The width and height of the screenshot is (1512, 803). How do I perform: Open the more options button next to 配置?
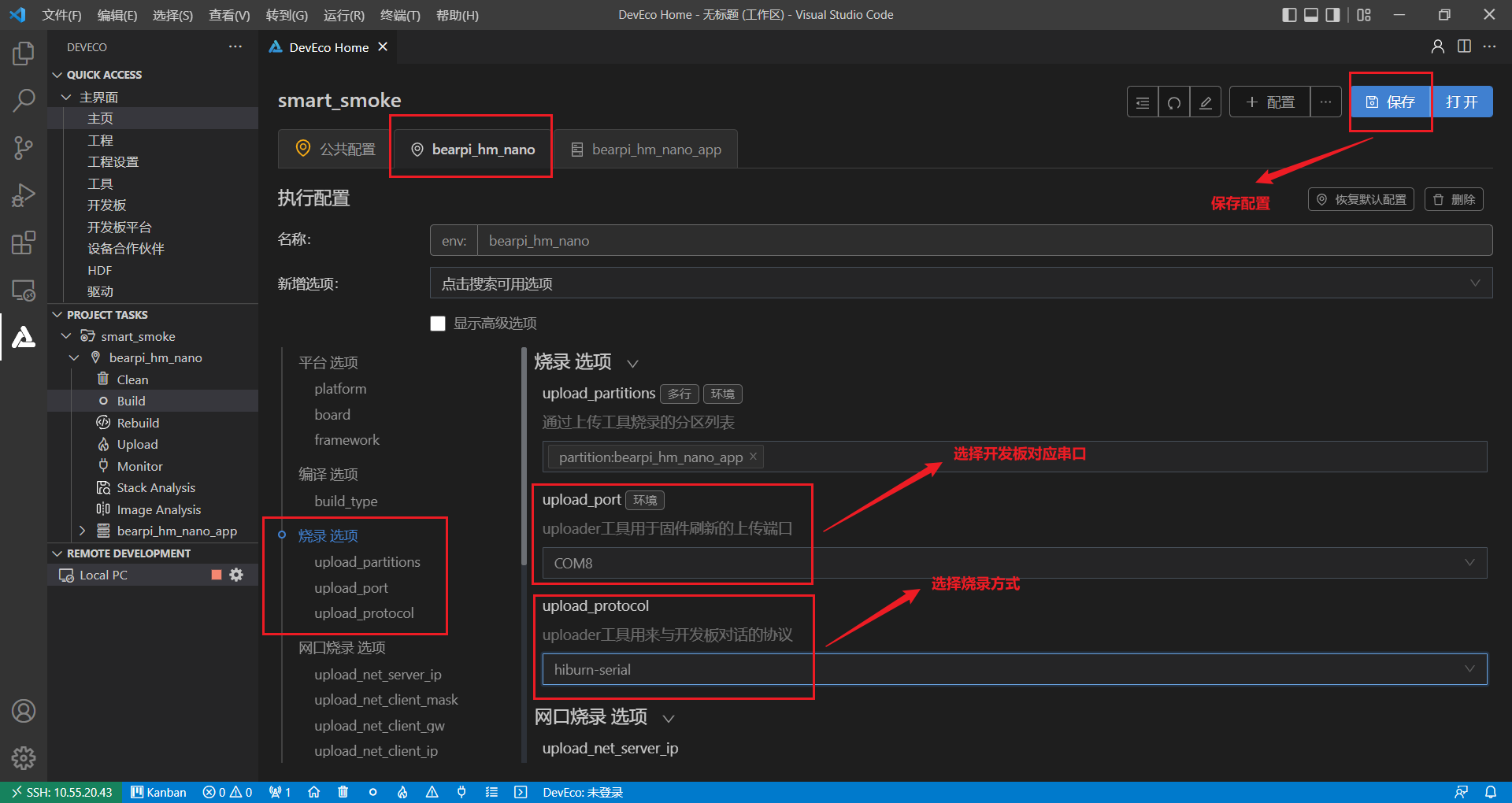pos(1326,102)
